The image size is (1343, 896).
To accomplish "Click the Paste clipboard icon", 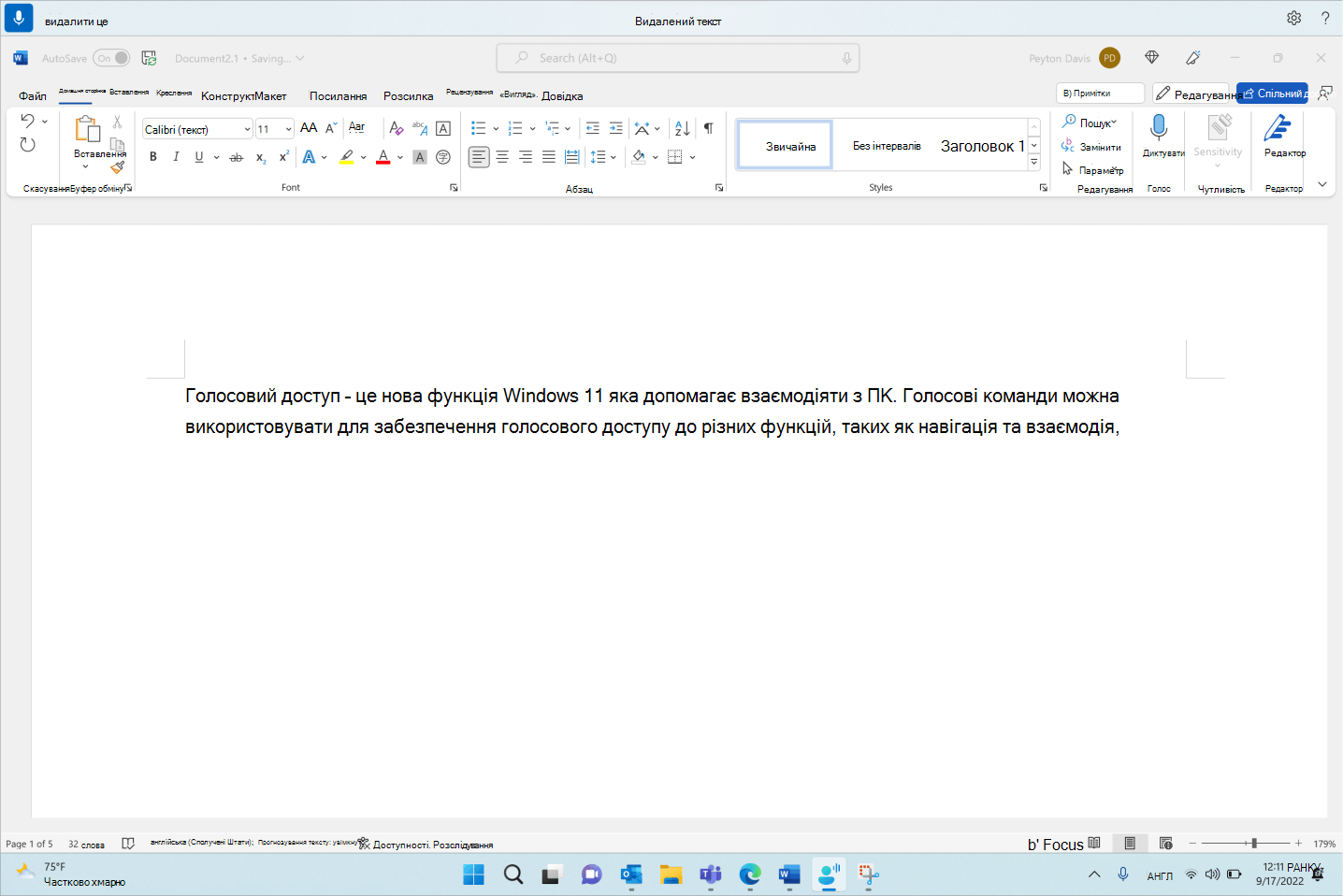I will pos(87,129).
